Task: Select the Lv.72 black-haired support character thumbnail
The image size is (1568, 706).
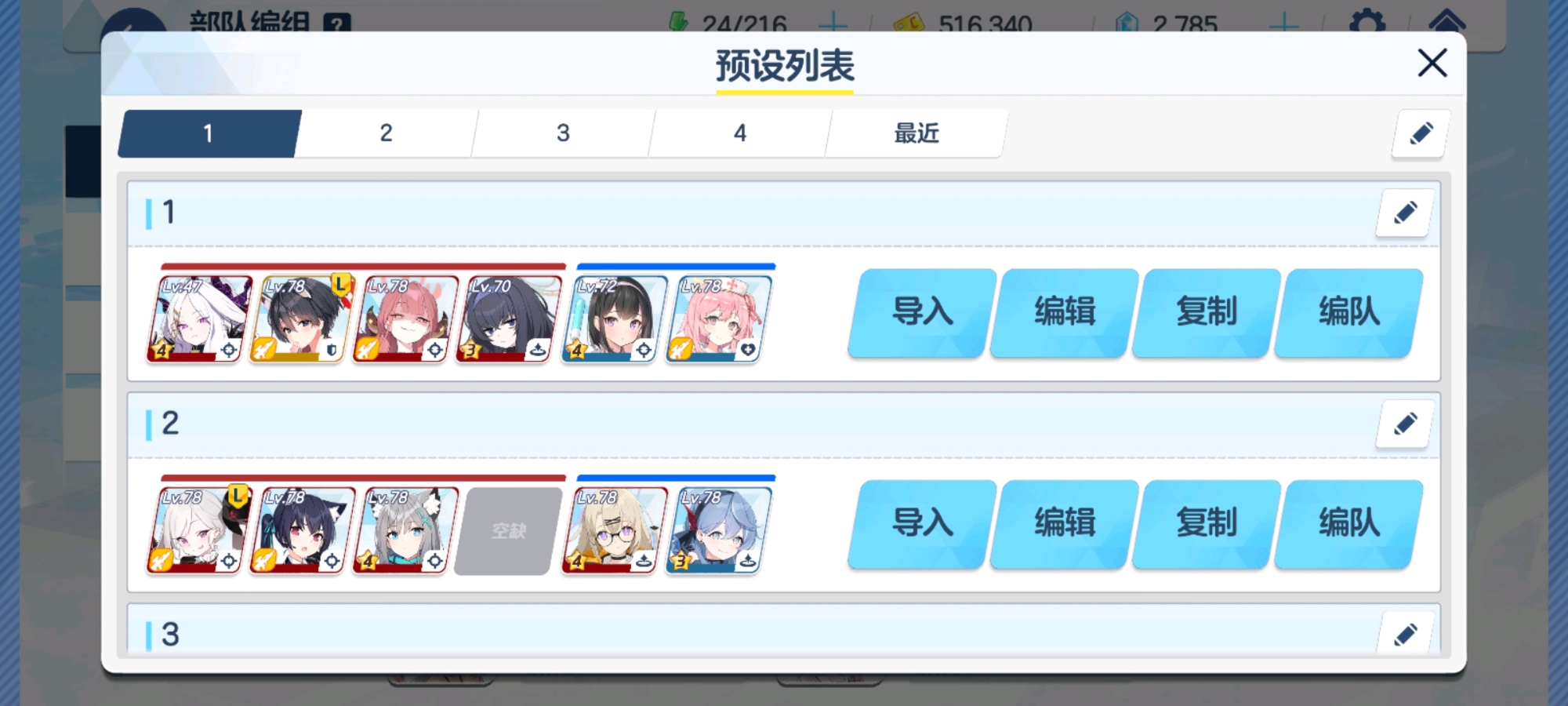Action: (614, 318)
